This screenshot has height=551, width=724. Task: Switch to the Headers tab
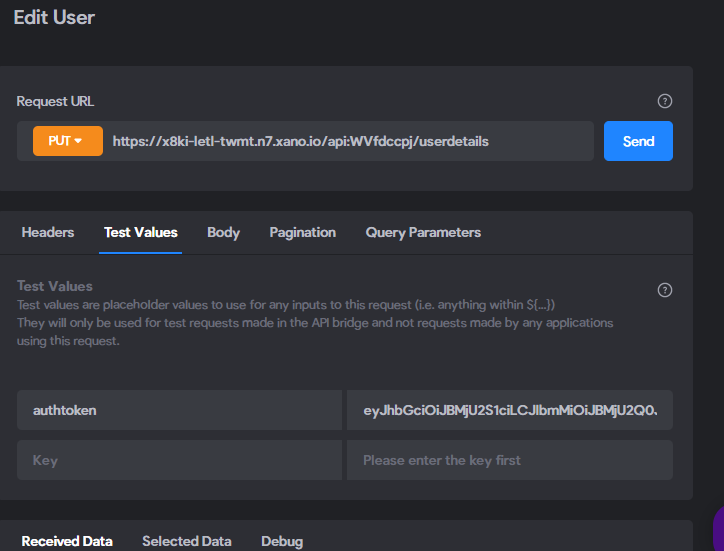(48, 232)
